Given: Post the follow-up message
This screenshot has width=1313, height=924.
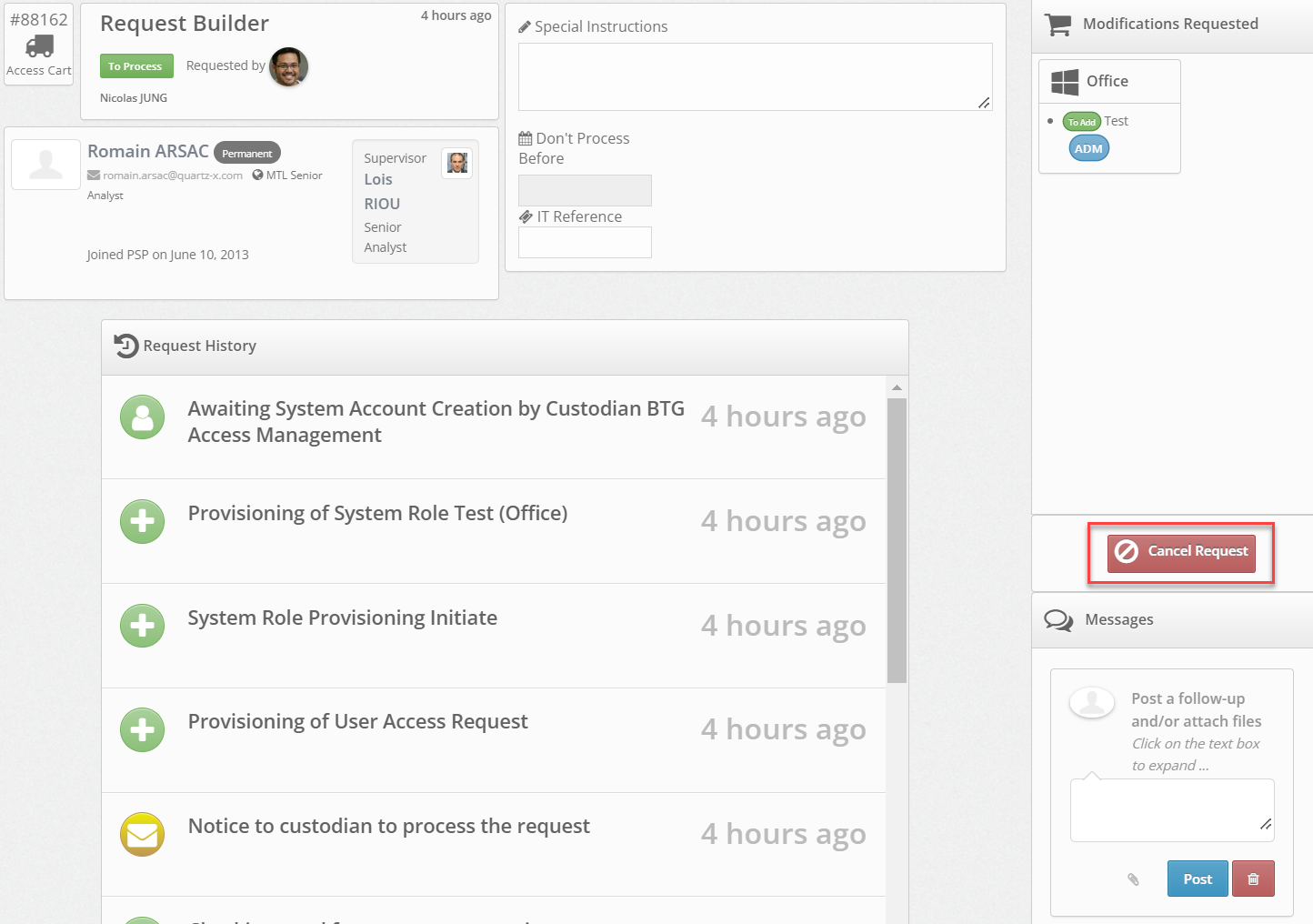Looking at the screenshot, I should point(1197,879).
